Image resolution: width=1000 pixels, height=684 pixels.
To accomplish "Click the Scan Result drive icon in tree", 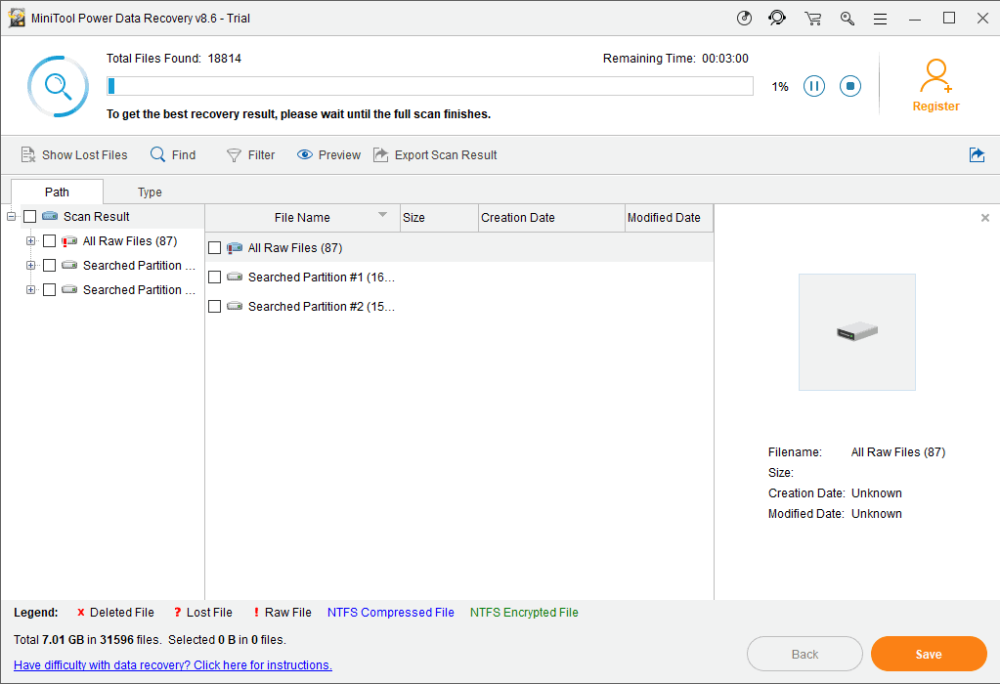I will [50, 216].
